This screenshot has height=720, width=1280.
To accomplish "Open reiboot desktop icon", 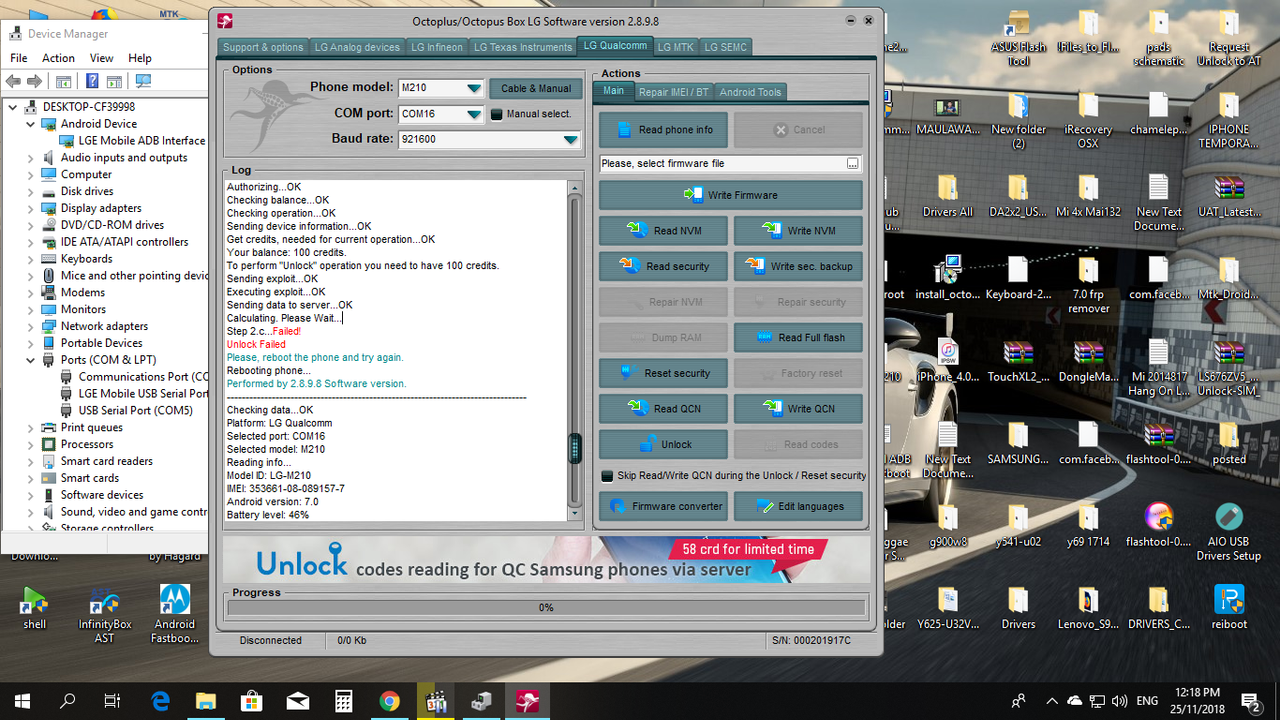I will pos(1229,607).
